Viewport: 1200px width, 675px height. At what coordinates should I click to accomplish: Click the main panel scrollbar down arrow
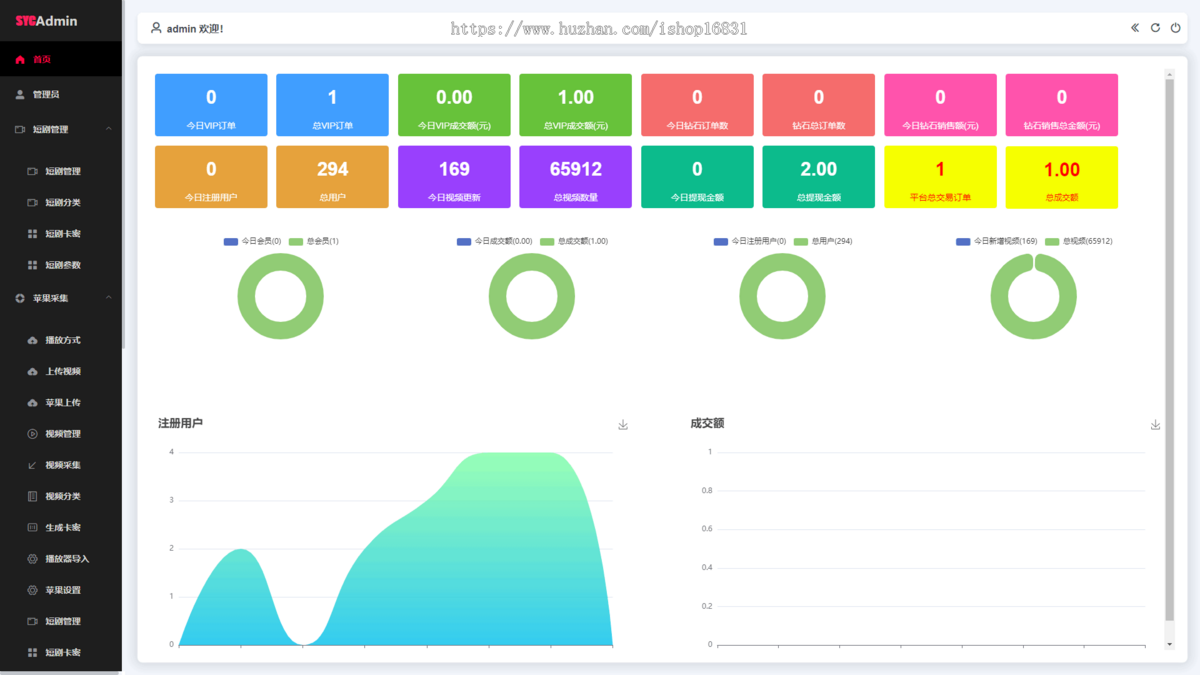[x=1169, y=645]
